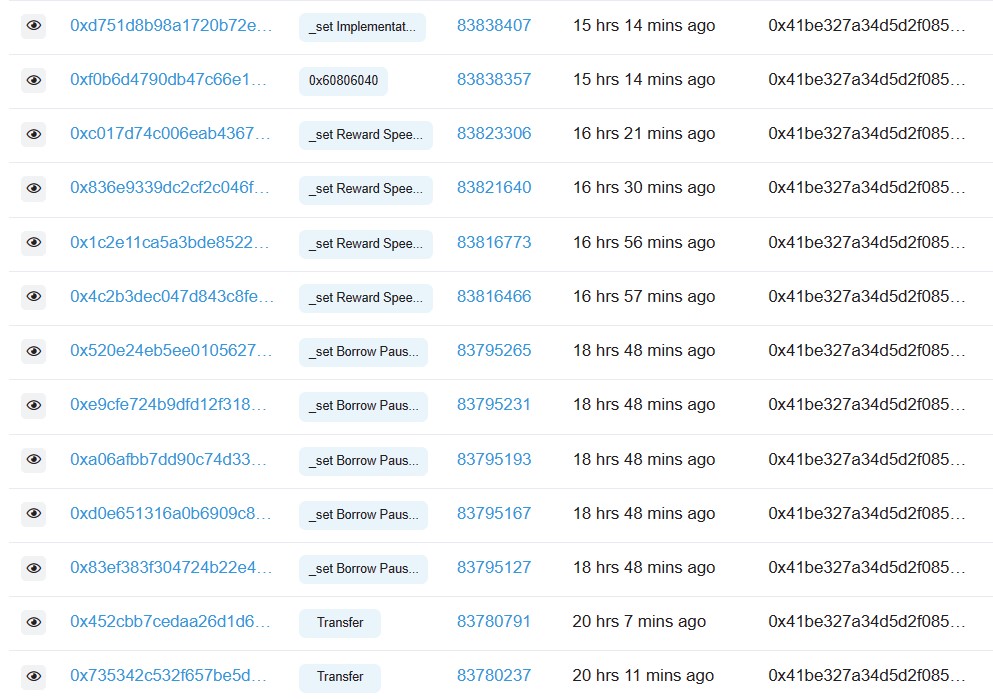Viewport: 993px width, 699px height.
Task: Click eye icon beside transaction 0x520e24eb5ee0105627
Action: tap(34, 351)
